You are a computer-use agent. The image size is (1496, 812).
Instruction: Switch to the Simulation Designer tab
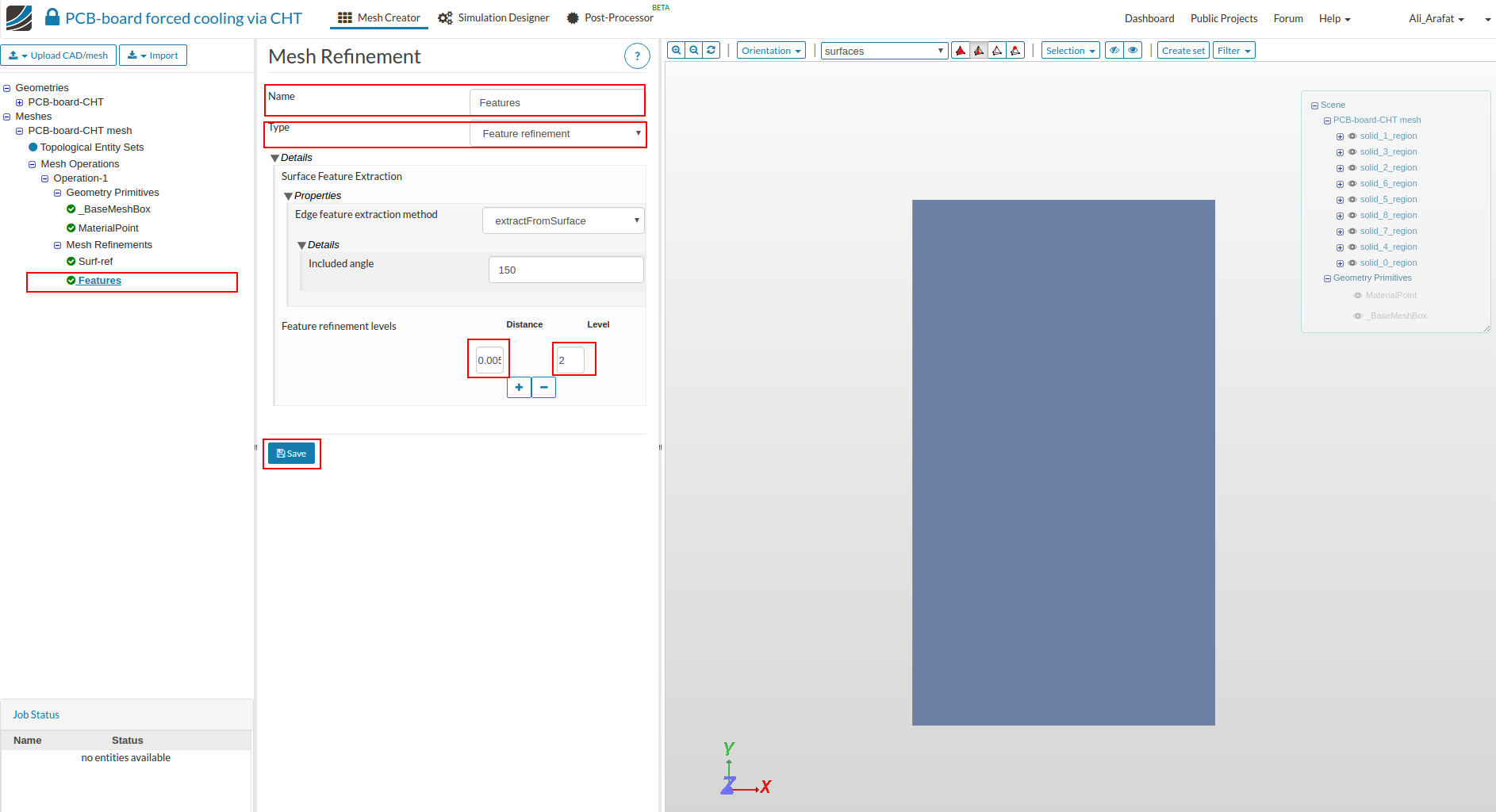[493, 17]
